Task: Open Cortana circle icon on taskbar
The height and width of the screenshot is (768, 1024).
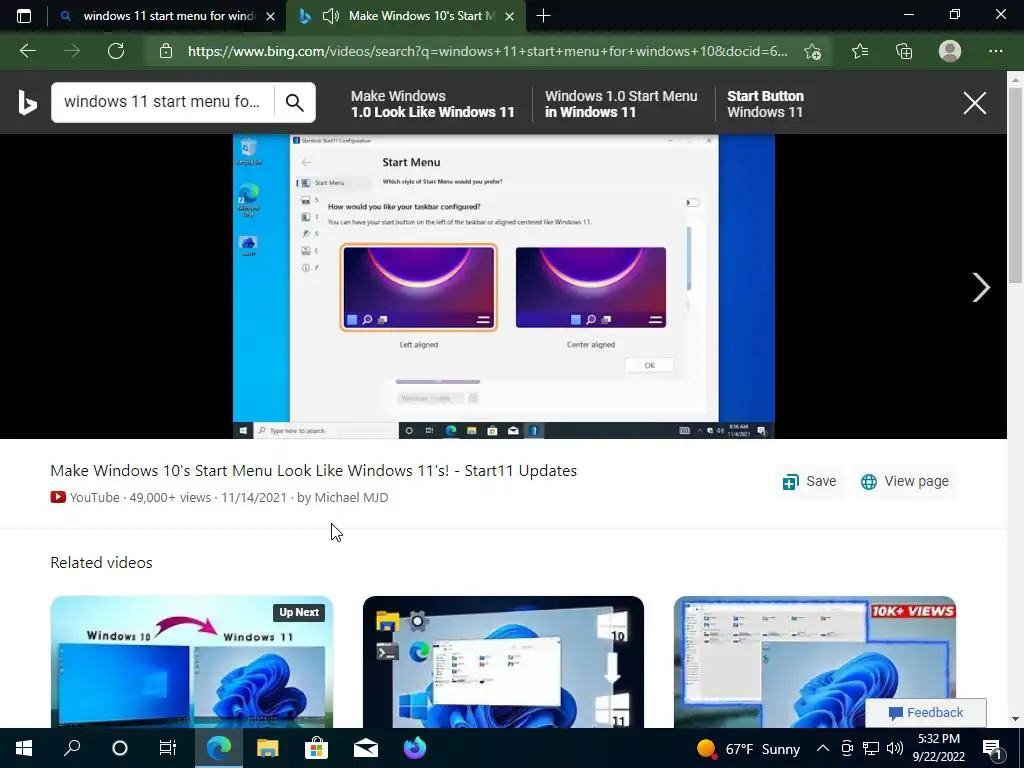Action: click(120, 748)
